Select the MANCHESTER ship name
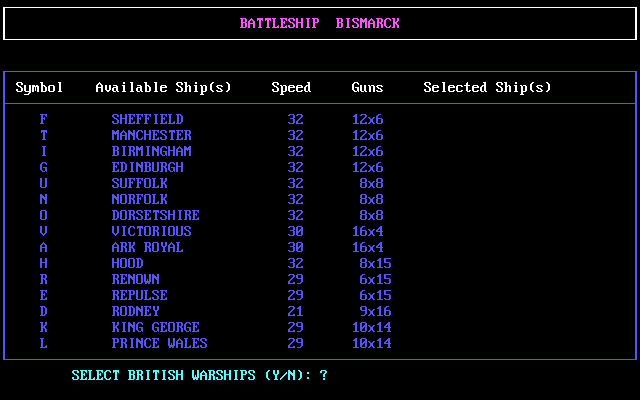 pyautogui.click(x=151, y=135)
